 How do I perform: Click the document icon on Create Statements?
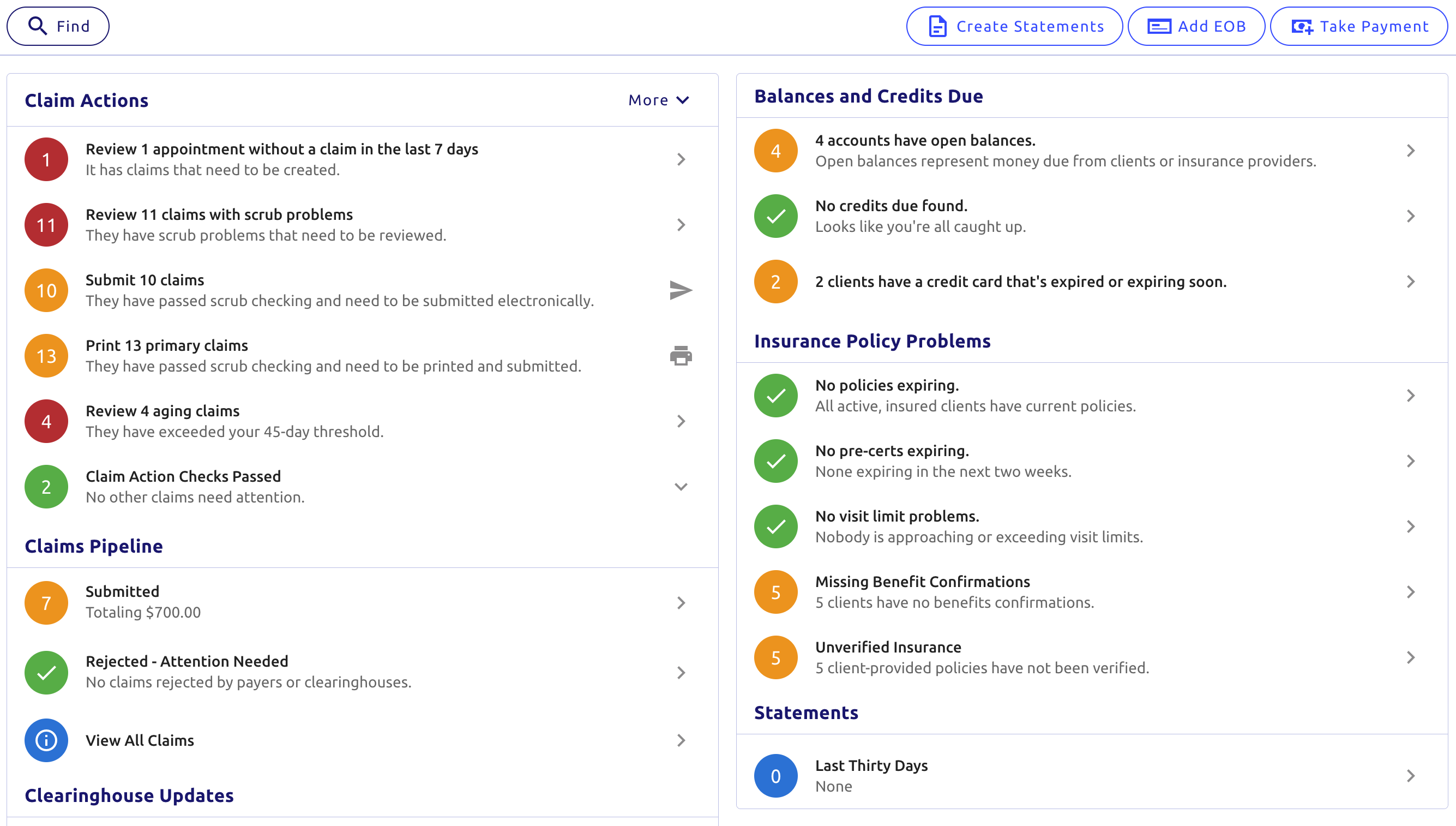[937, 26]
